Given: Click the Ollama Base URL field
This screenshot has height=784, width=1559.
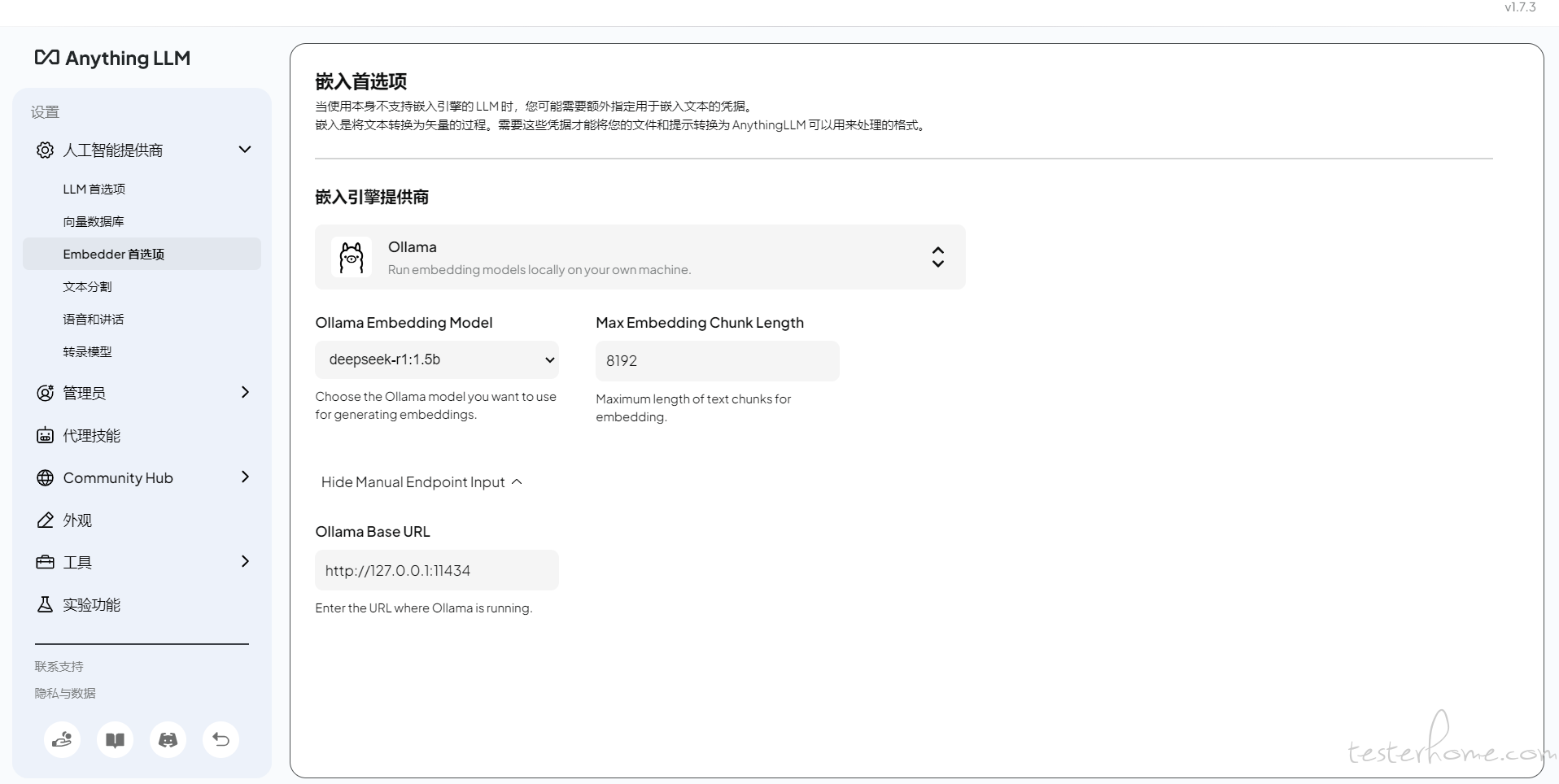Looking at the screenshot, I should pos(437,570).
